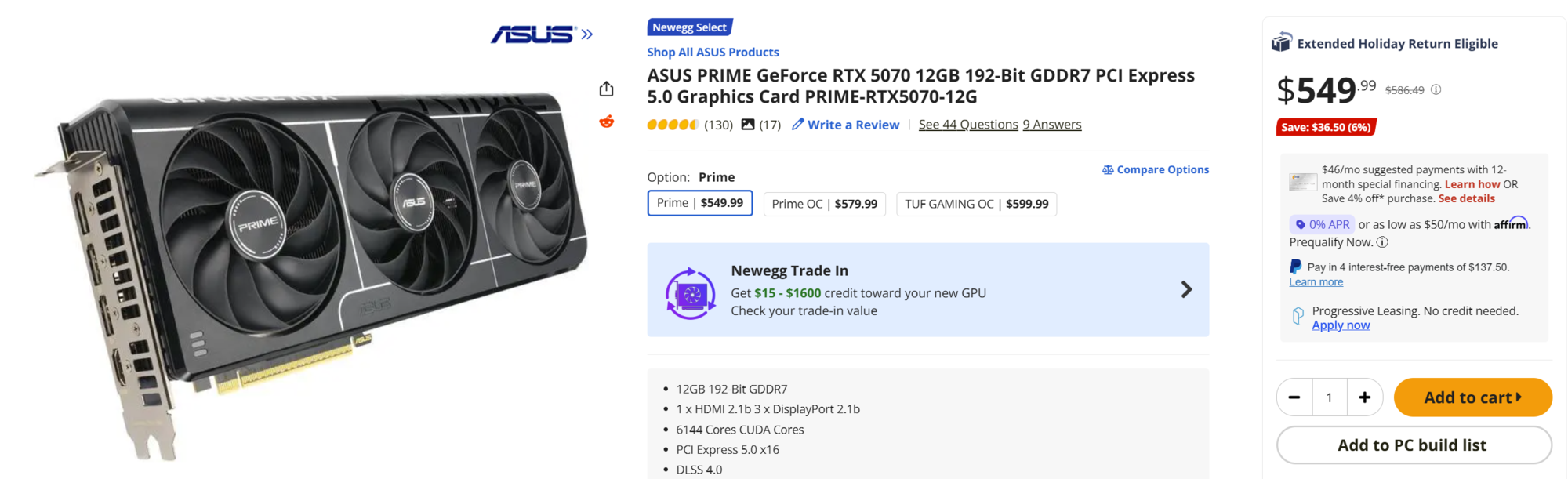Screen dimensions: 1568x479
Task: Open the ASUS brand logo link
Action: pyautogui.click(x=541, y=34)
